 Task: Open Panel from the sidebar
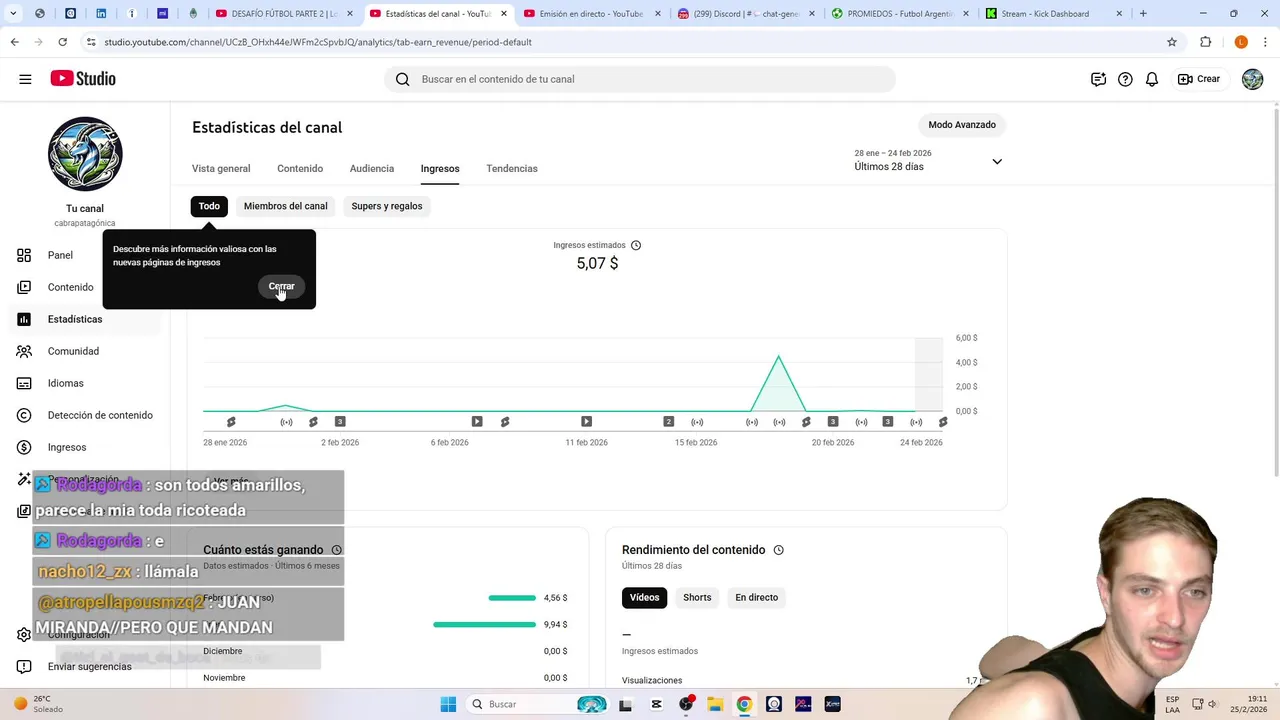click(x=60, y=255)
